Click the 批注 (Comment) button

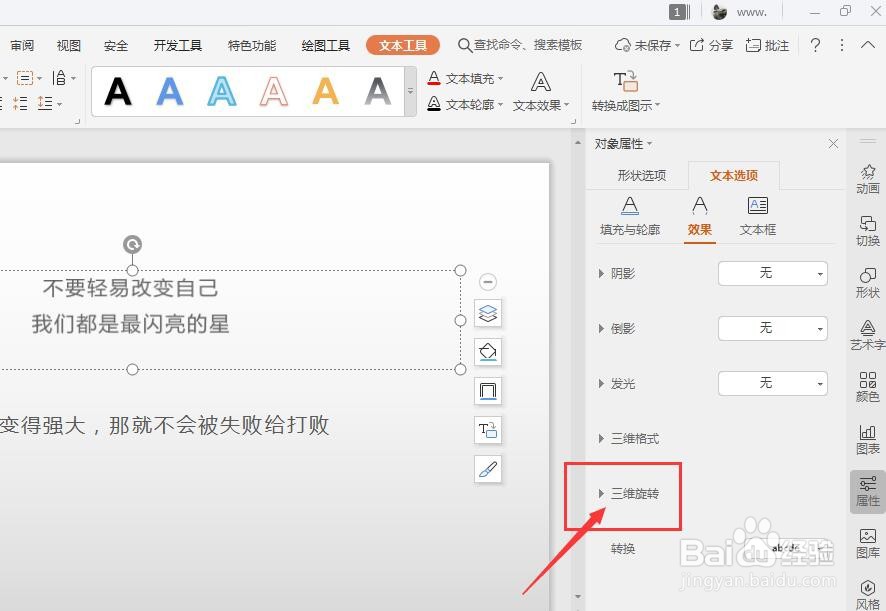pyautogui.click(x=766, y=45)
